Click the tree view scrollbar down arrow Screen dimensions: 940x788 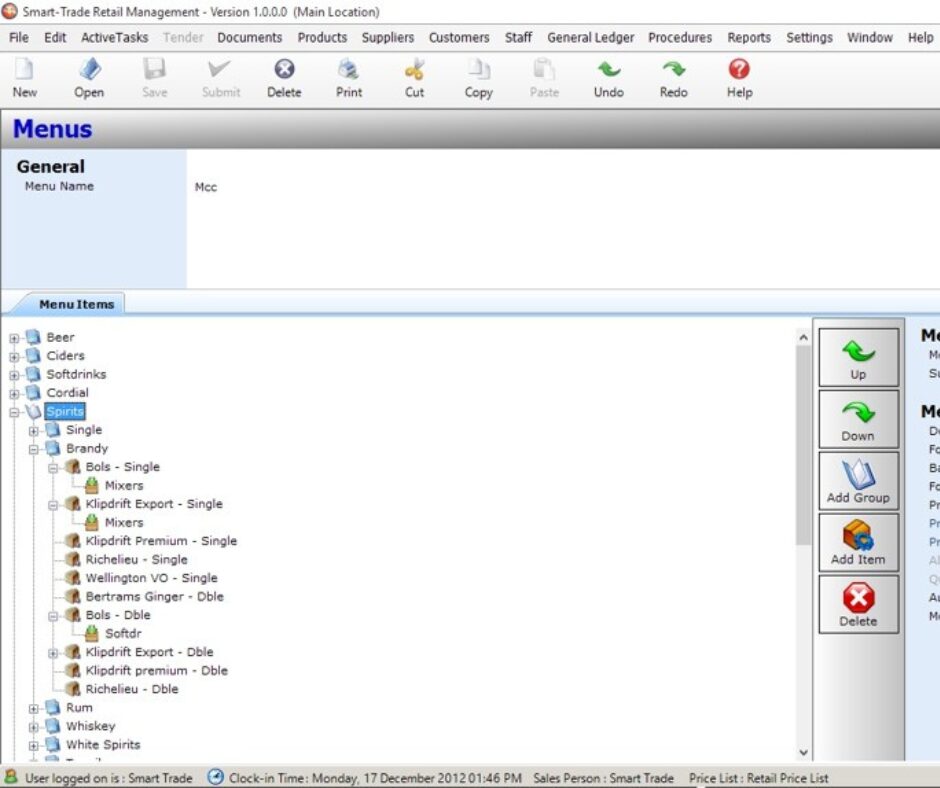(803, 752)
